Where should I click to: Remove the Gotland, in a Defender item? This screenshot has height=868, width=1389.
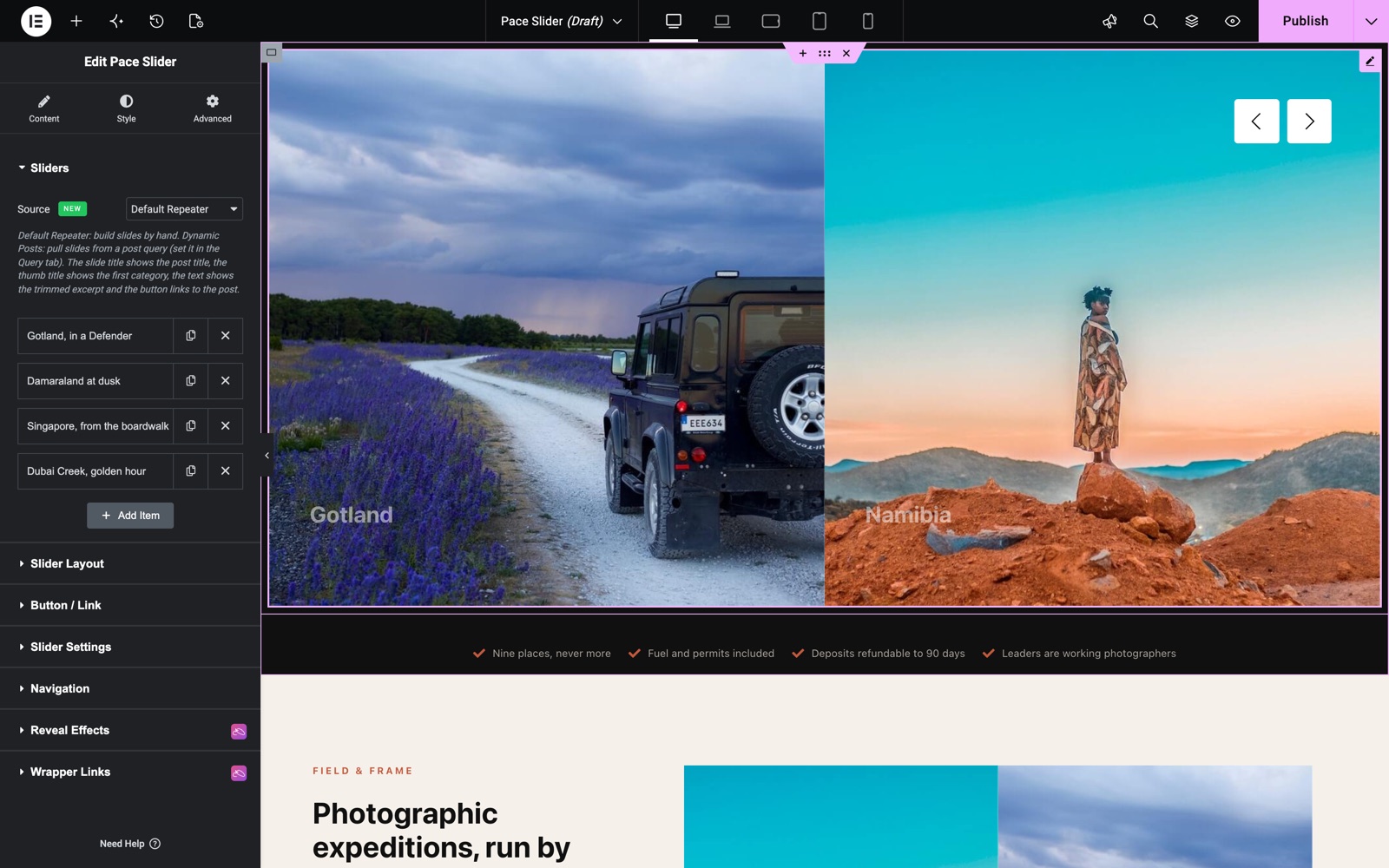[226, 336]
